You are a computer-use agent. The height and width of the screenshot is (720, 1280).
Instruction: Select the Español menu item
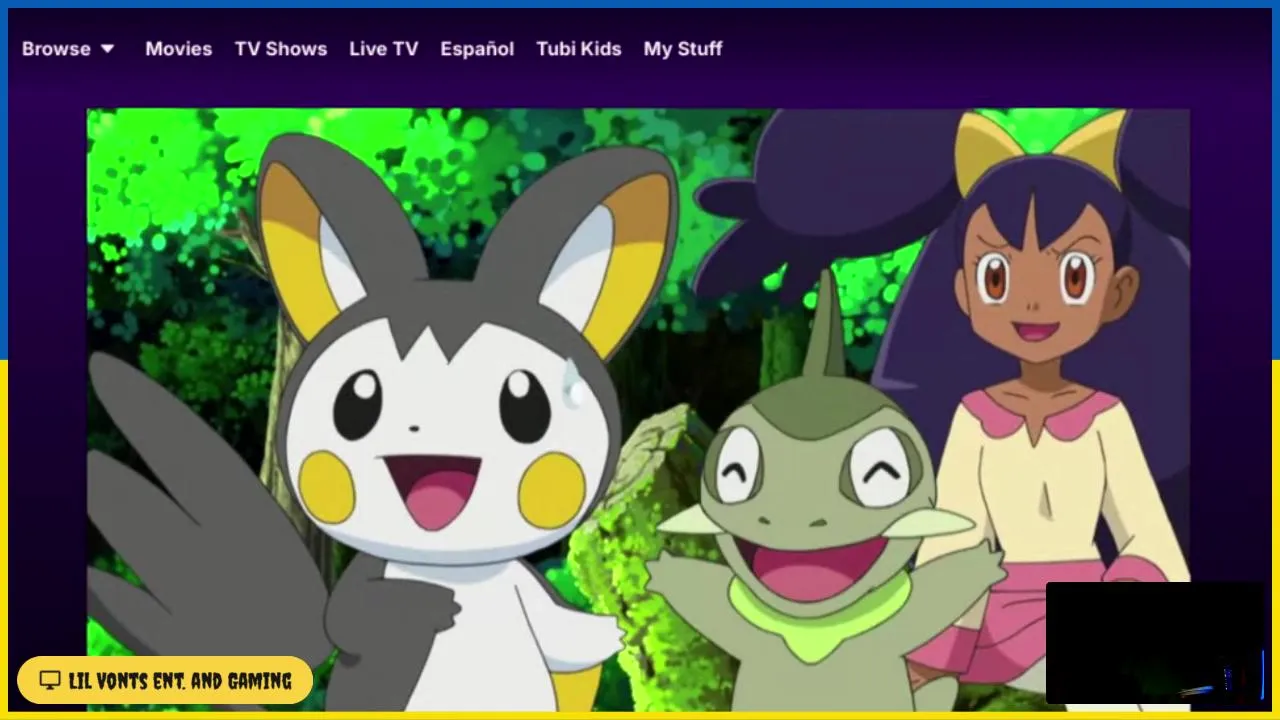point(477,48)
